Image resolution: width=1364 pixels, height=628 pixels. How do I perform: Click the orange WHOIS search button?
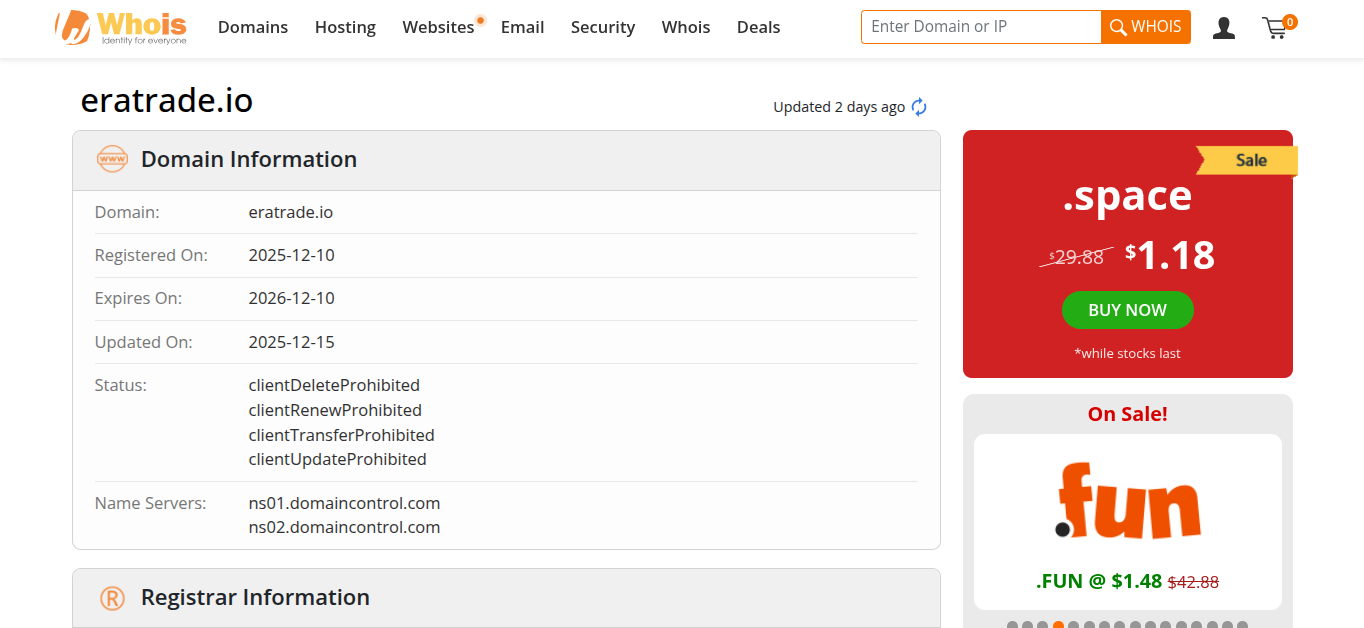[x=1146, y=27]
